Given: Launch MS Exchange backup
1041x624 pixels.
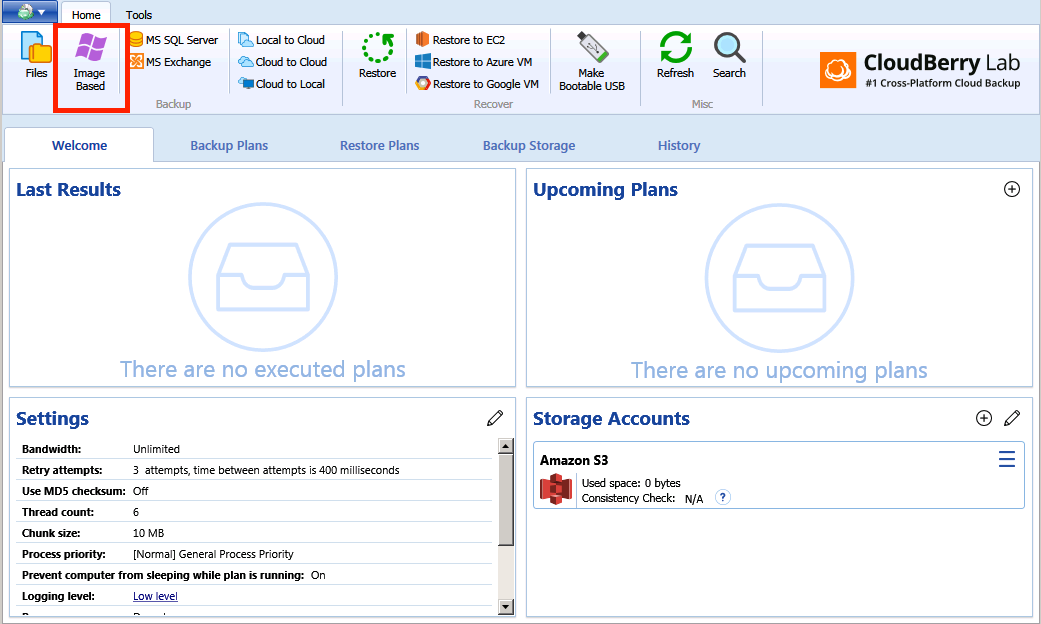Looking at the screenshot, I should click(x=171, y=62).
